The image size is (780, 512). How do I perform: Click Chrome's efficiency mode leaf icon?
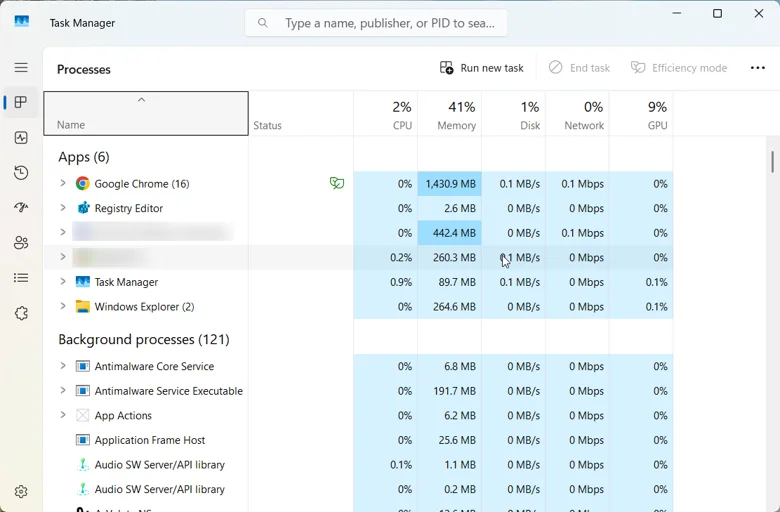click(x=337, y=183)
